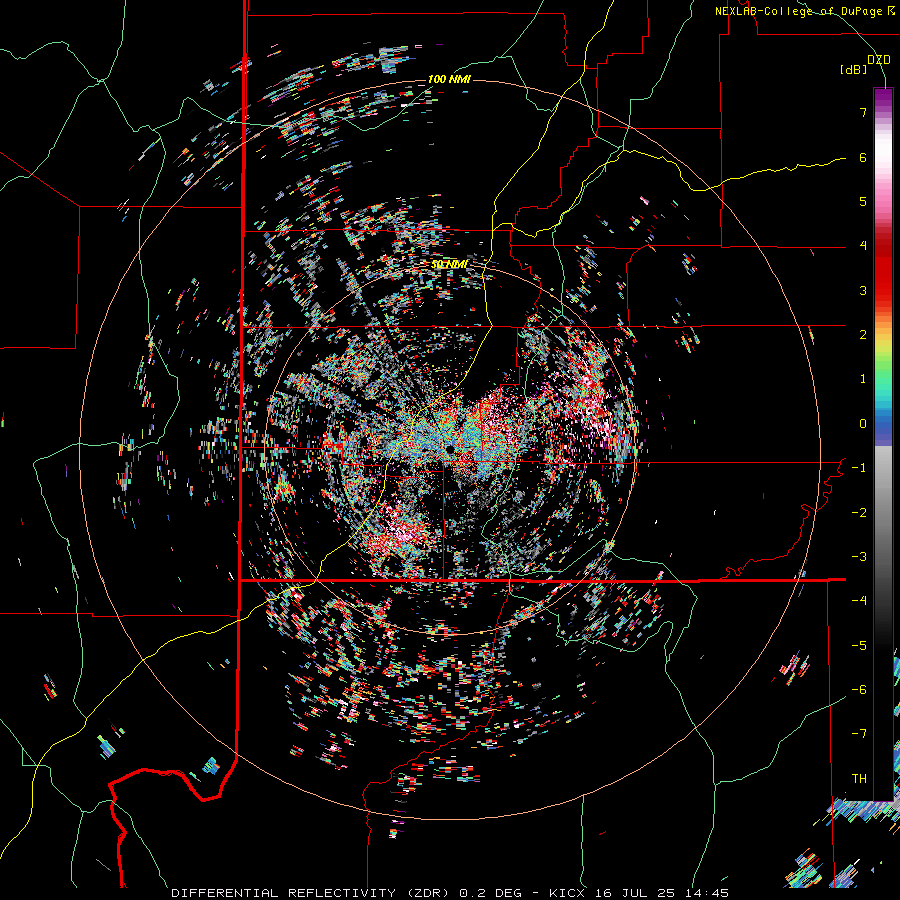Click the 3 value on the color scale
The height and width of the screenshot is (900, 900).
pyautogui.click(x=863, y=290)
